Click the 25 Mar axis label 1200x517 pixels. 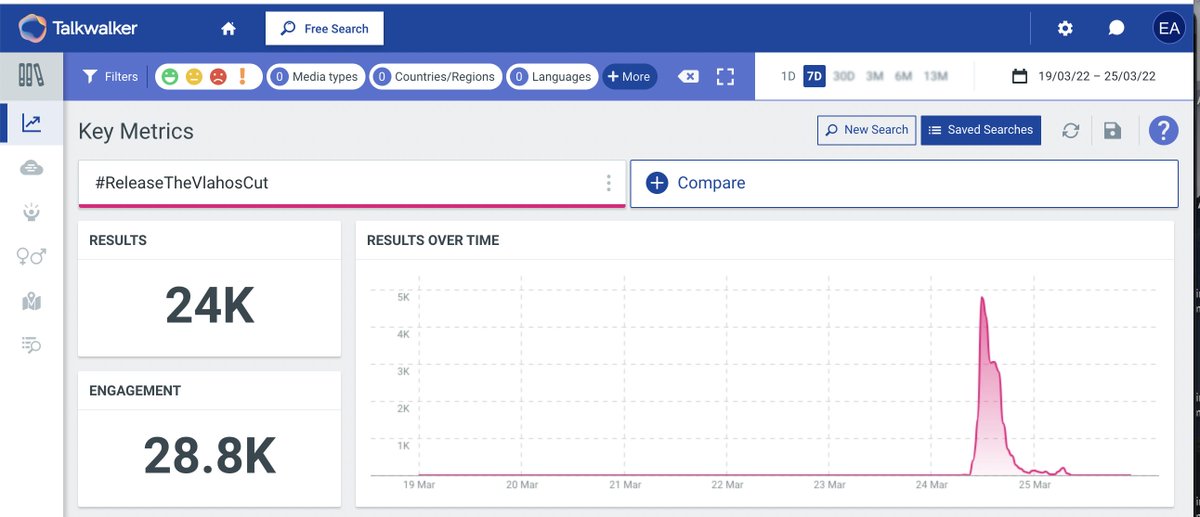tap(1034, 485)
